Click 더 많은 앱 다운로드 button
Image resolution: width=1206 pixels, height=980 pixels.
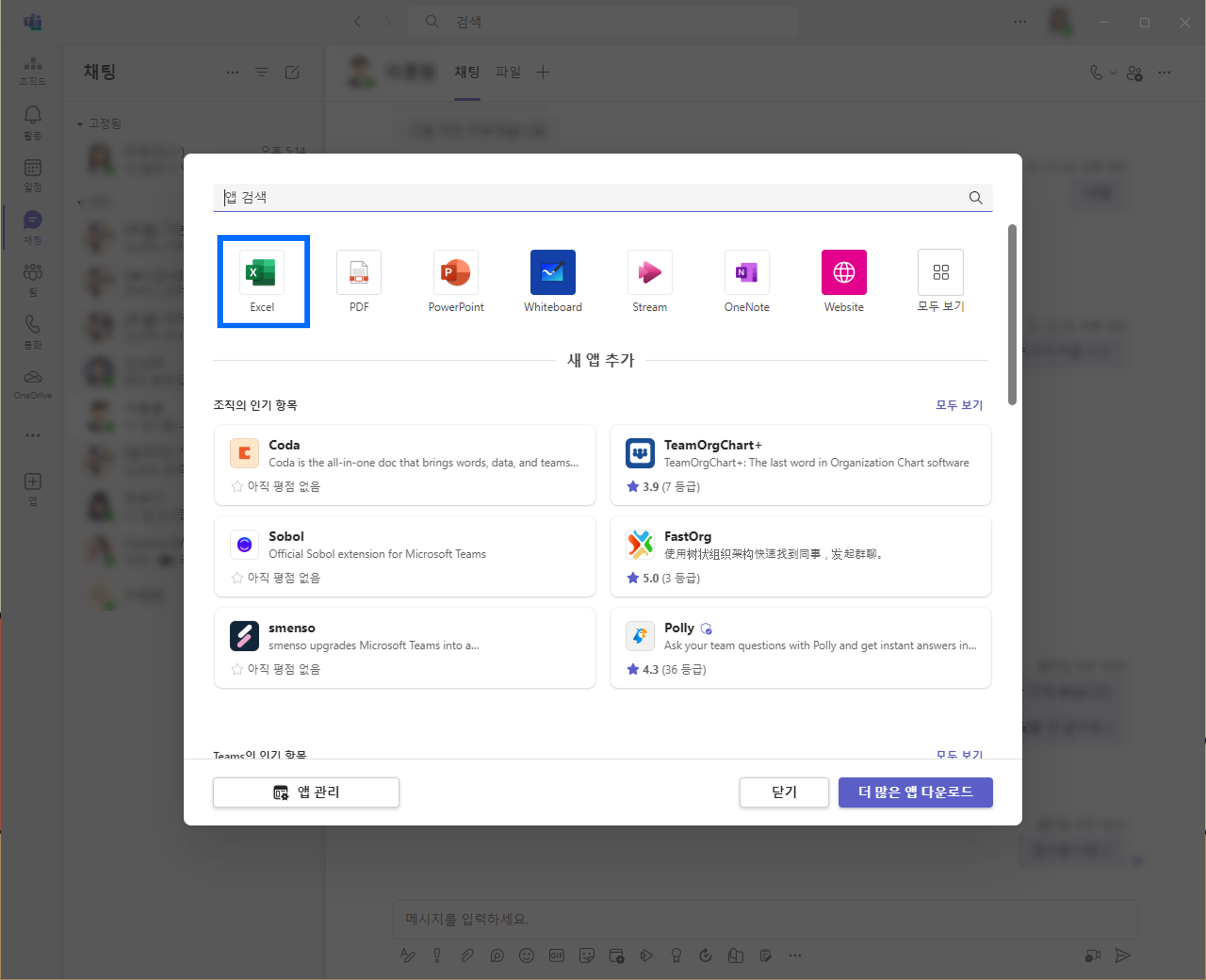pos(915,792)
